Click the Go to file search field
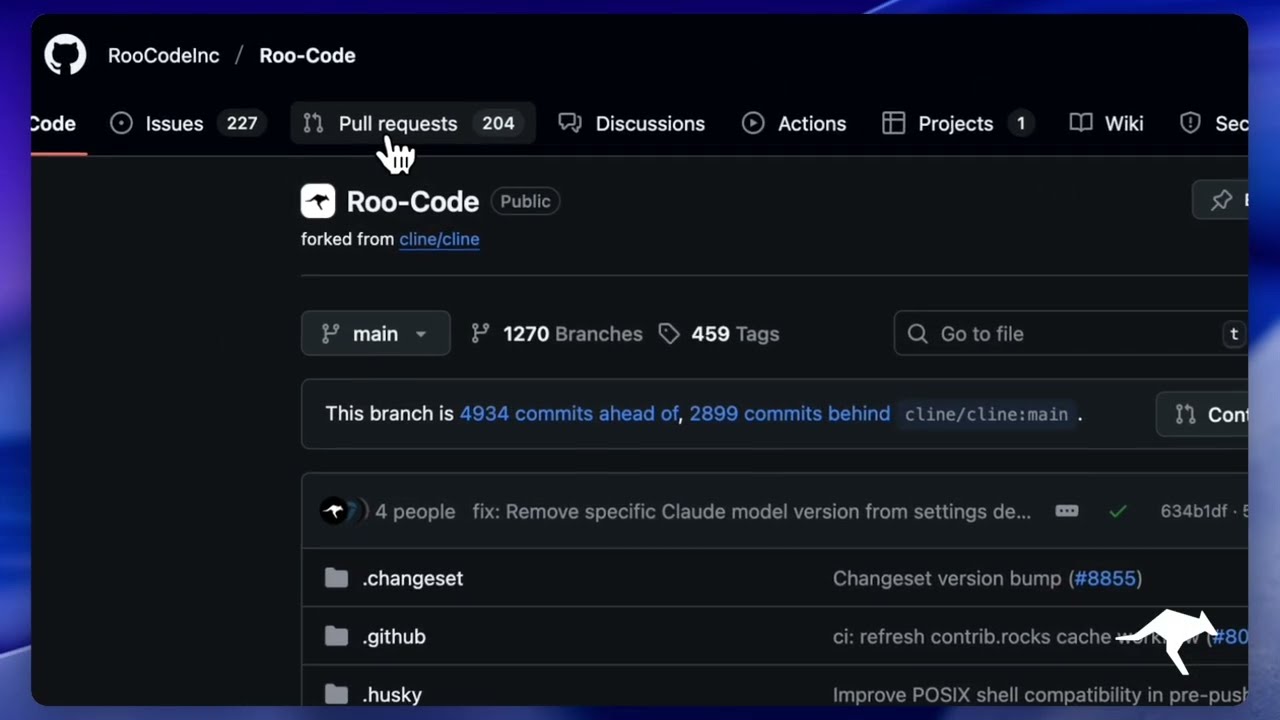Screen dimensions: 1280x720 pos(1071,334)
